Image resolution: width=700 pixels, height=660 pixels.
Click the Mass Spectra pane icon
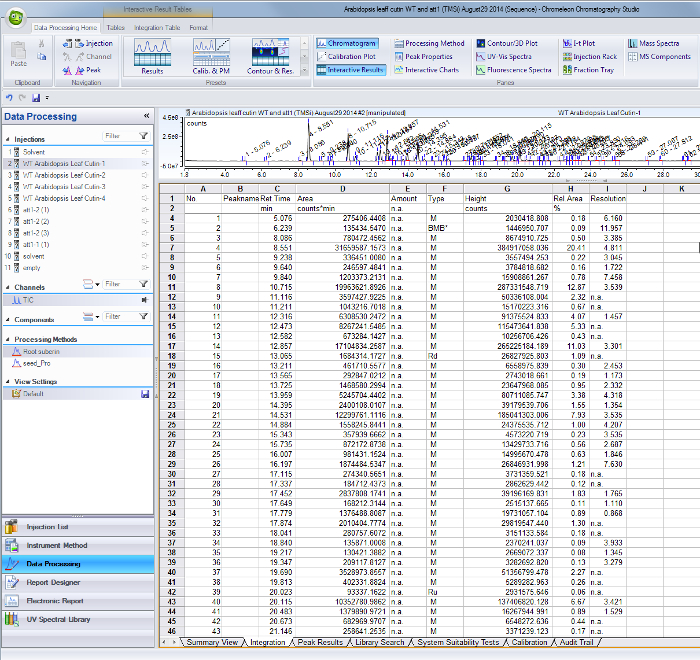pos(634,44)
